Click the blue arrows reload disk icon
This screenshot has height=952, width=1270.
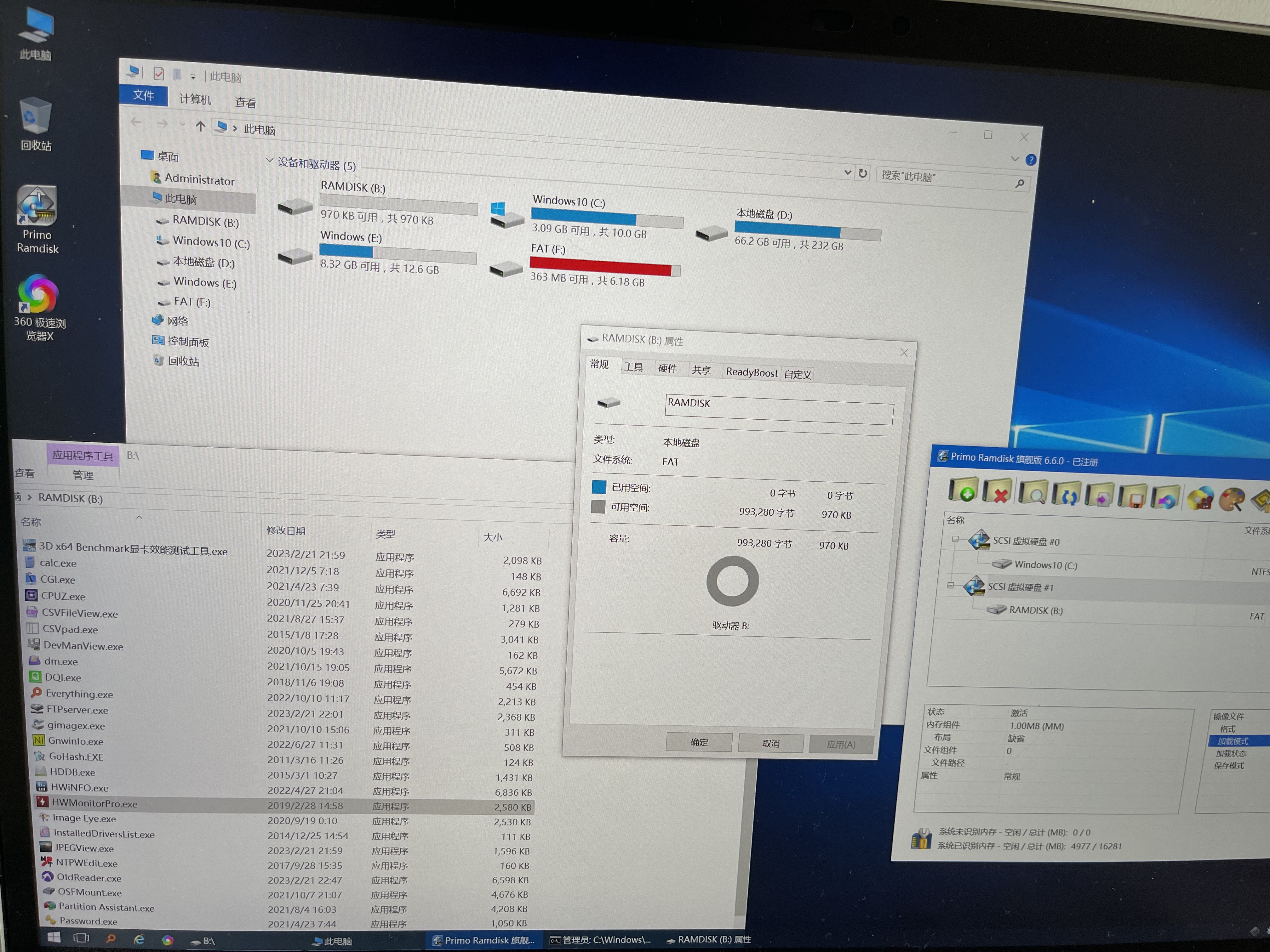1067,495
